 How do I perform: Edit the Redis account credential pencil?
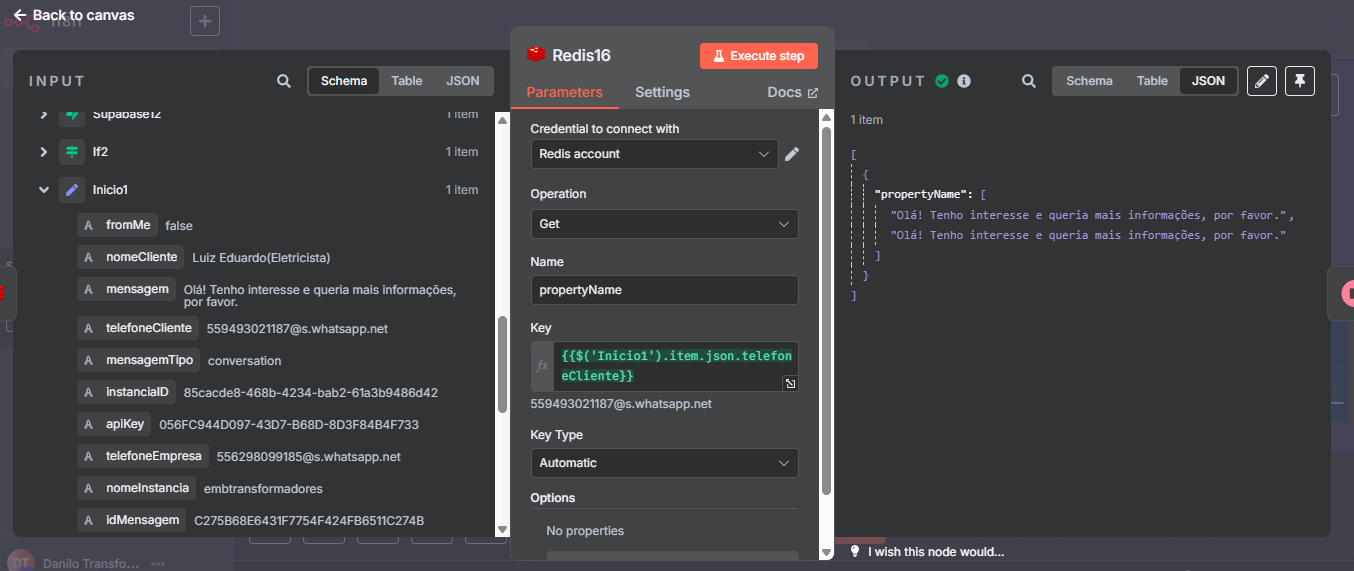[792, 154]
